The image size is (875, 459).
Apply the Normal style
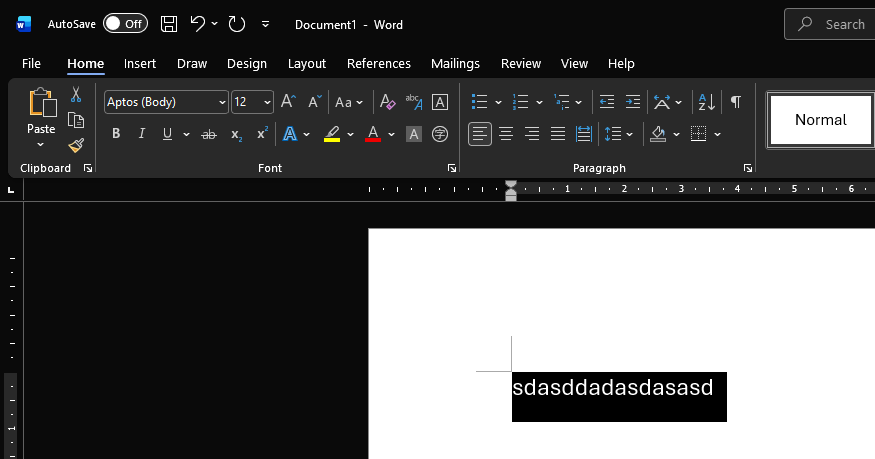pos(820,120)
